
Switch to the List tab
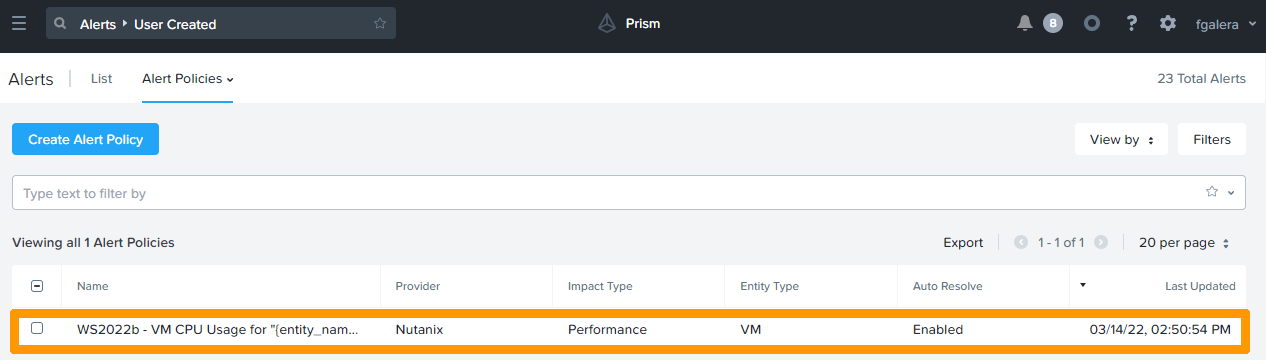[101, 78]
